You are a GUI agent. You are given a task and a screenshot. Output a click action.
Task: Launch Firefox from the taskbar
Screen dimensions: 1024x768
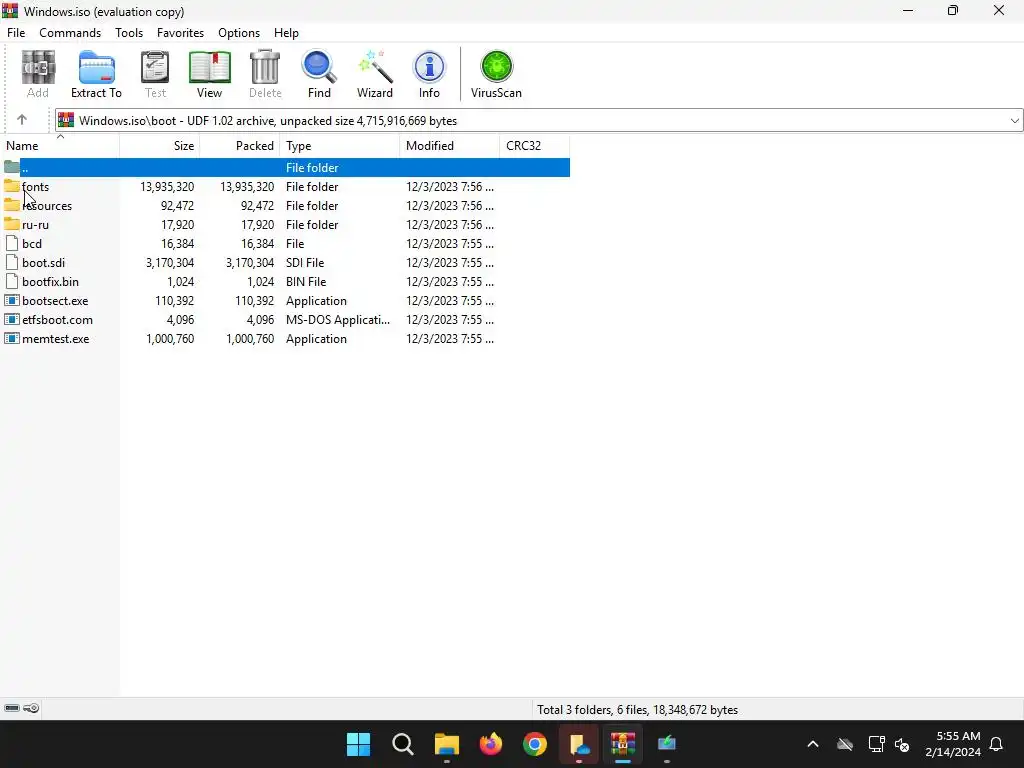[491, 744]
